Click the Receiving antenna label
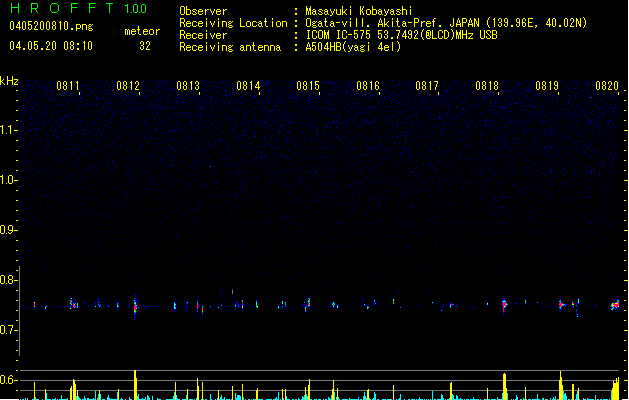This screenshot has height=400, width=629. [230, 47]
